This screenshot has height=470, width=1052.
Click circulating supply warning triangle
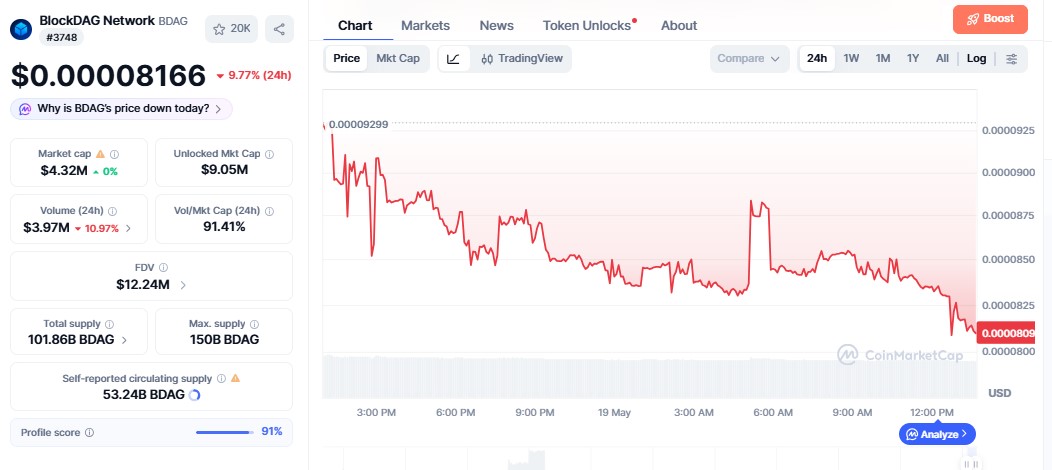[235, 378]
